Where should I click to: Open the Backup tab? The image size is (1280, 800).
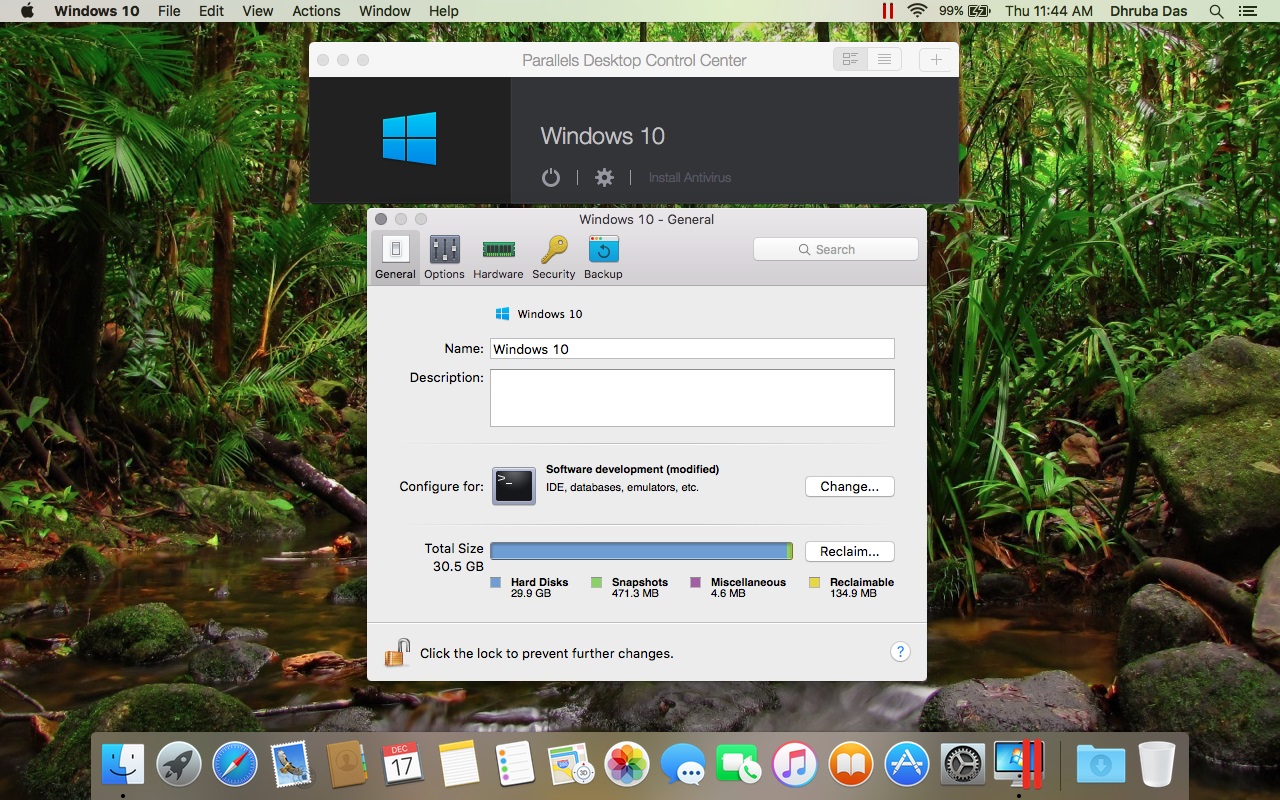[x=603, y=257]
